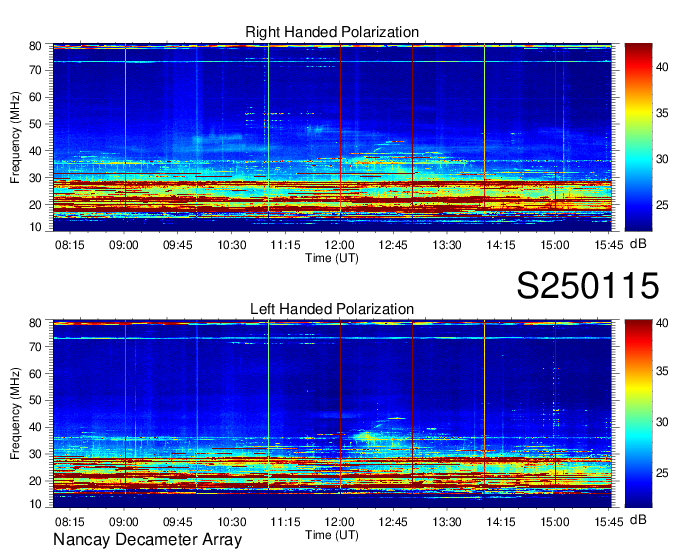Click "12:00" time tick of Right Handed plot

point(340,245)
